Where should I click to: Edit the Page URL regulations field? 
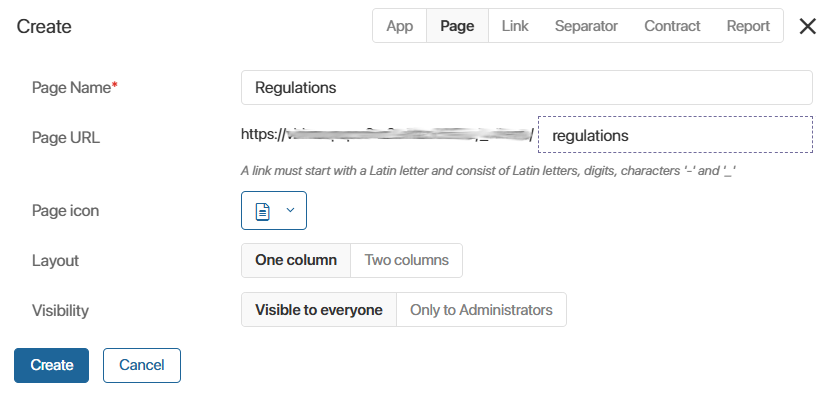[675, 135]
